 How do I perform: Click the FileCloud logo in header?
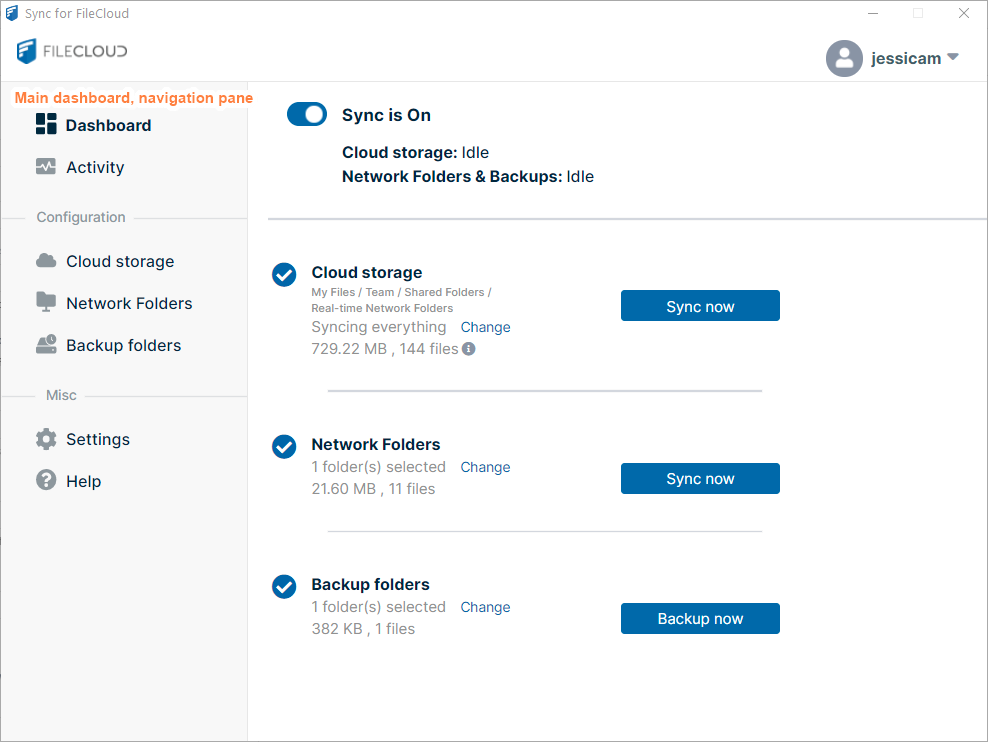tap(72, 51)
